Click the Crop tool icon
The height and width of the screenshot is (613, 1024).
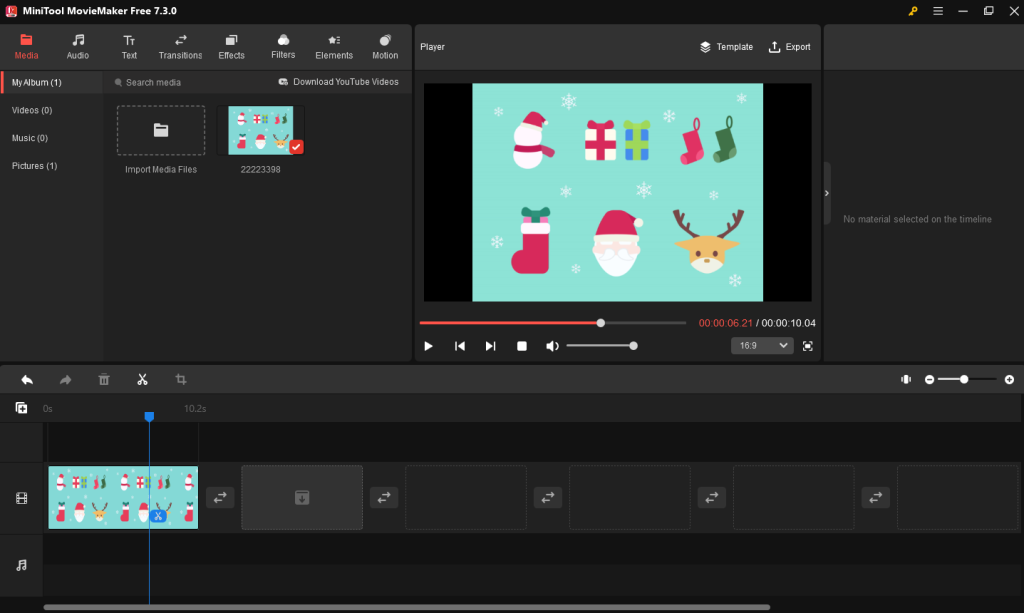tap(181, 380)
